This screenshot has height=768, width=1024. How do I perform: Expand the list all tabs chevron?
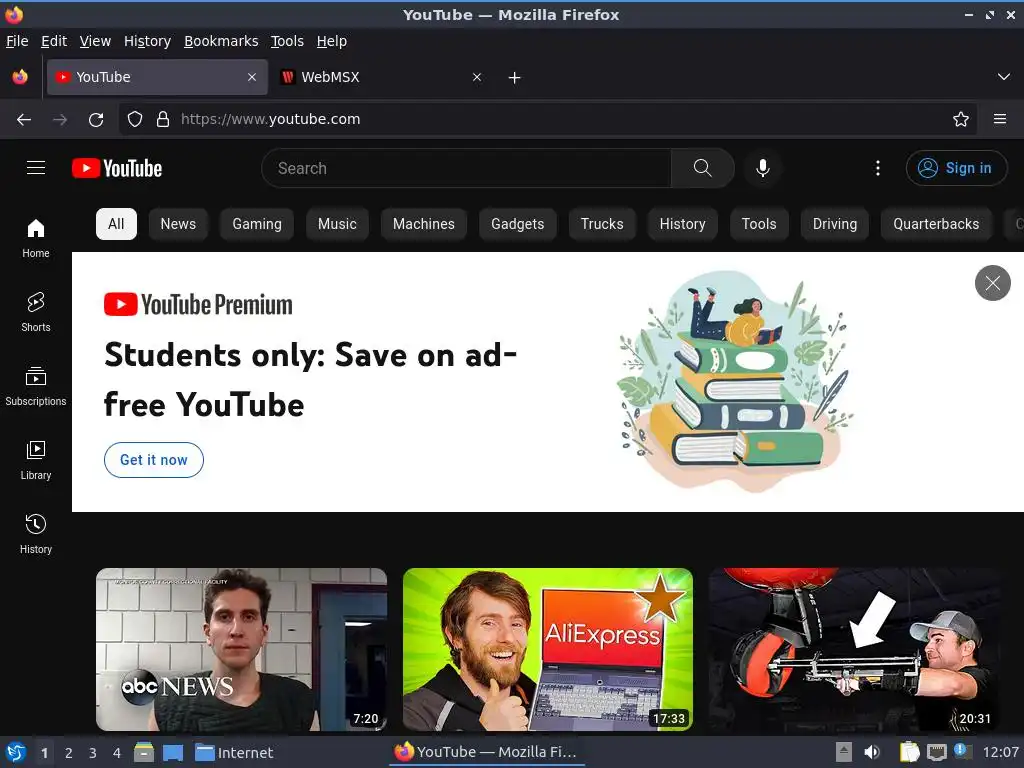click(1004, 77)
